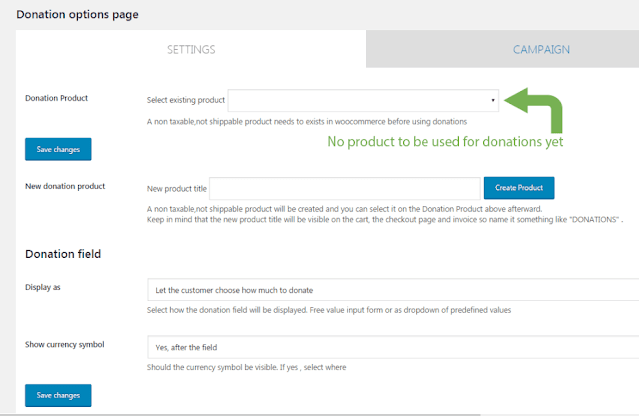
Task: Click Save changes below Donation Product
Action: (58, 149)
